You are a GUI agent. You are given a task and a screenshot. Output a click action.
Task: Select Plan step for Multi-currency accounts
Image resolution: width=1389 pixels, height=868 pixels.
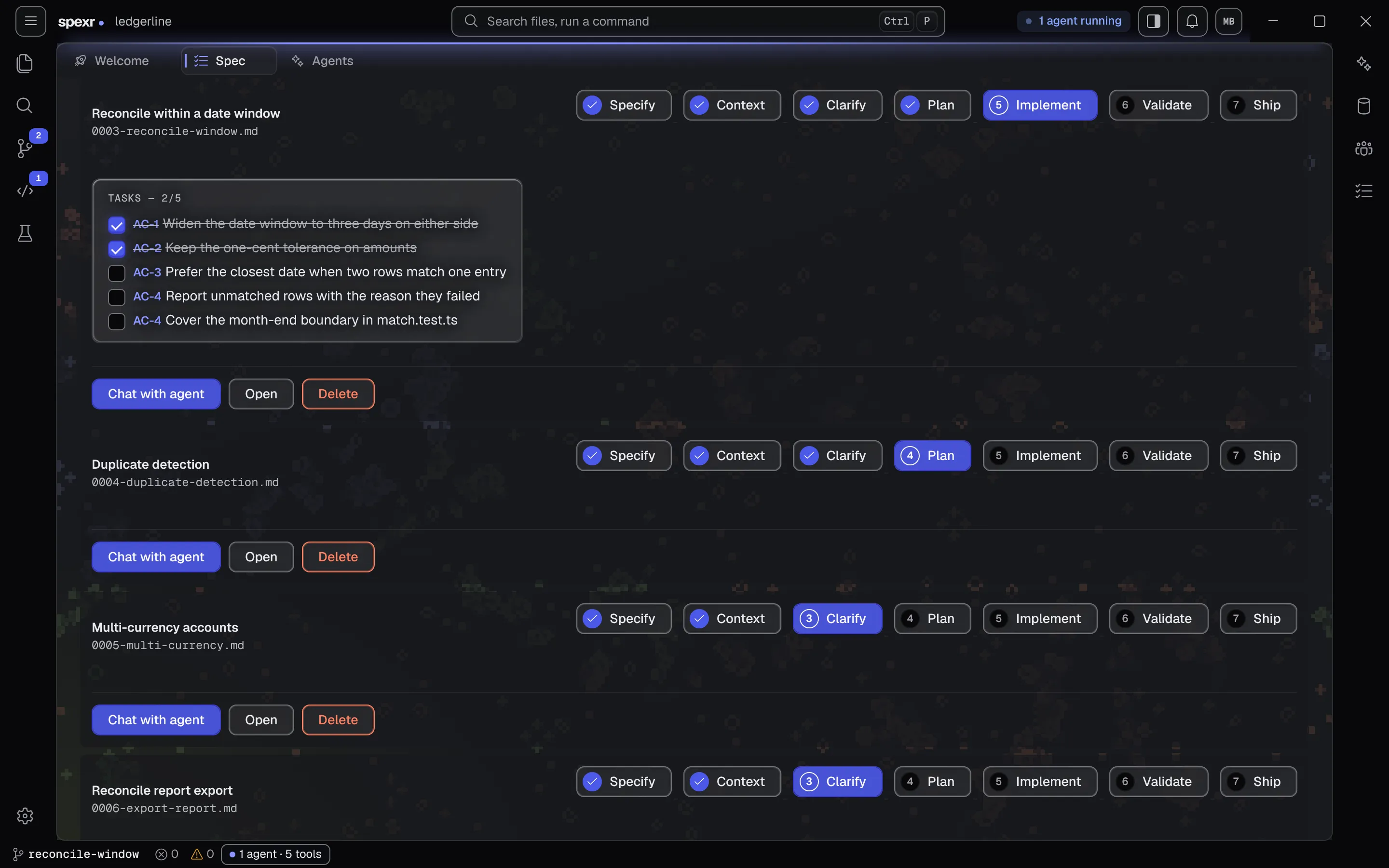tap(932, 619)
